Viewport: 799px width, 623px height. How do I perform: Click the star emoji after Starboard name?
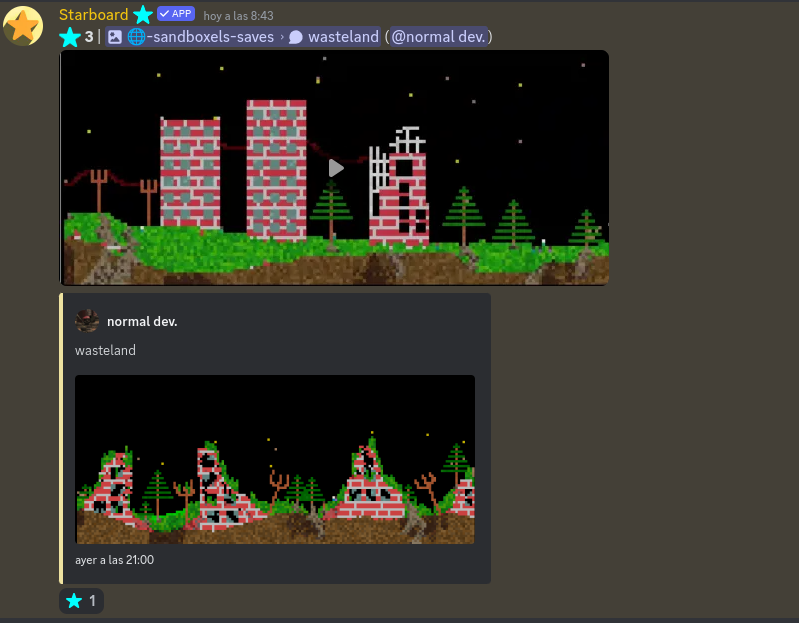(143, 15)
